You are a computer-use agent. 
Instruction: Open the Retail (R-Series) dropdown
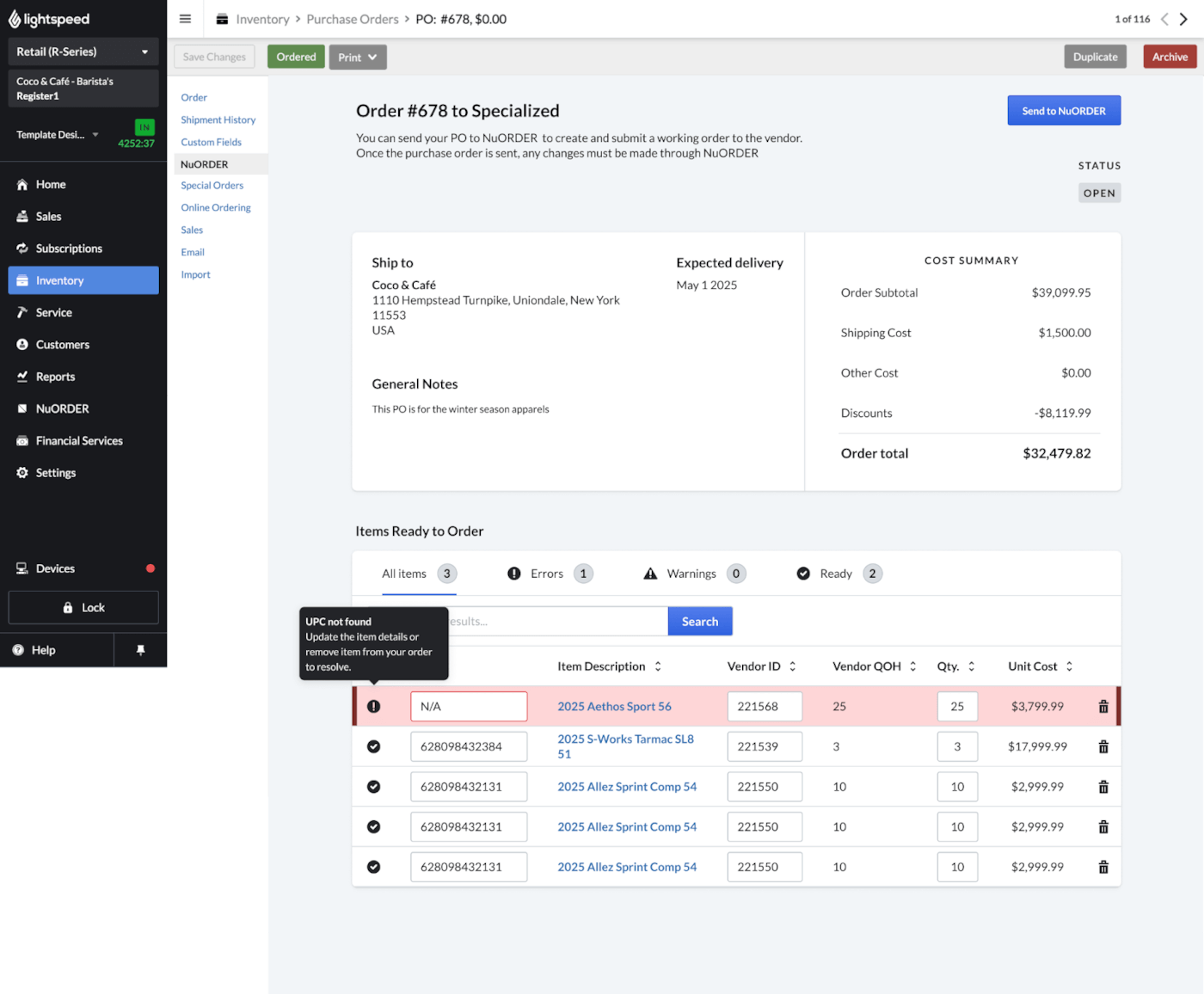(83, 52)
